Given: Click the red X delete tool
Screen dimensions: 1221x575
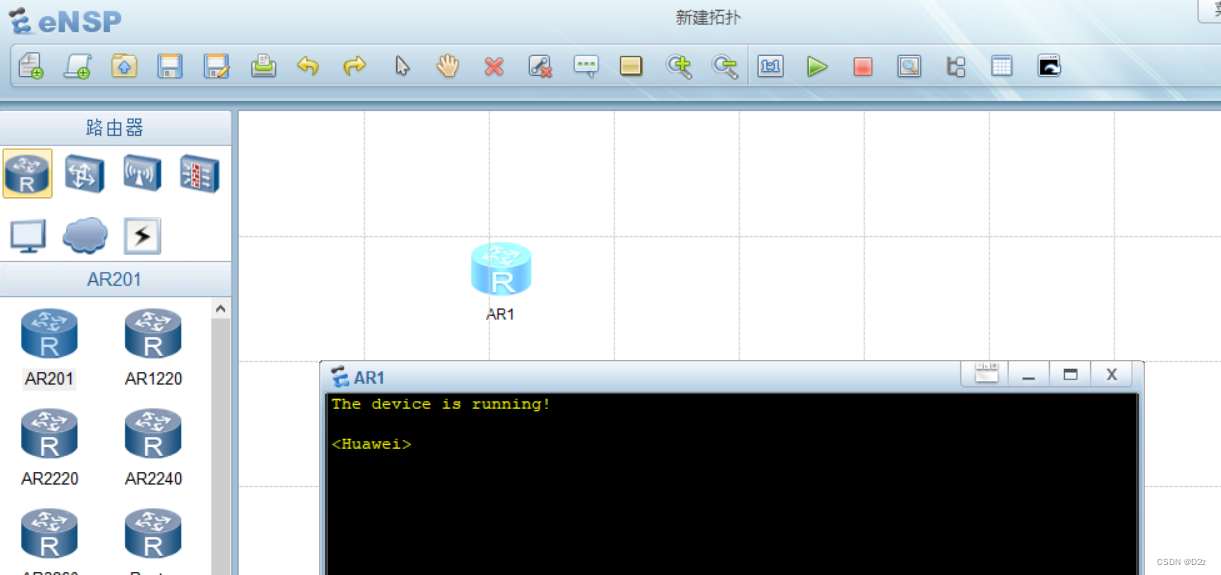Looking at the screenshot, I should (494, 67).
